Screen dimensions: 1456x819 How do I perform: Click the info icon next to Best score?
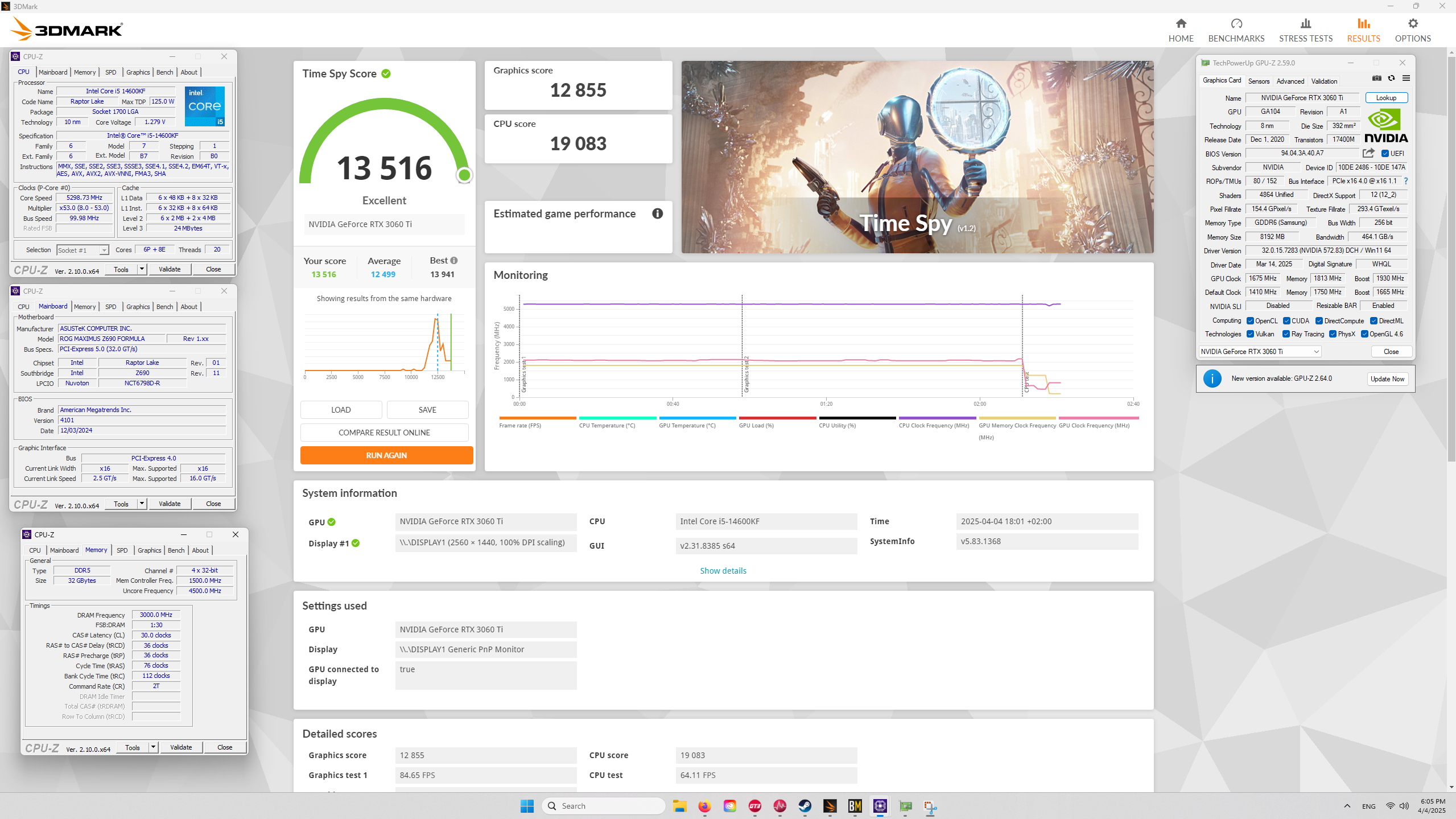point(454,260)
